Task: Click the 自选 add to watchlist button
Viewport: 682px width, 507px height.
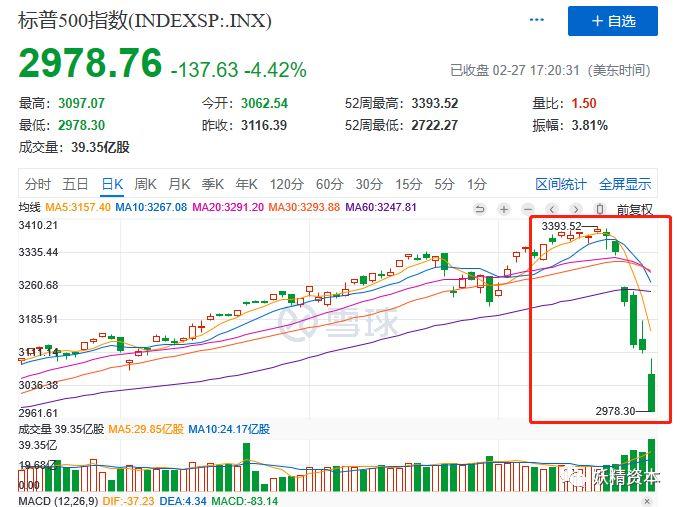Action: pyautogui.click(x=613, y=21)
